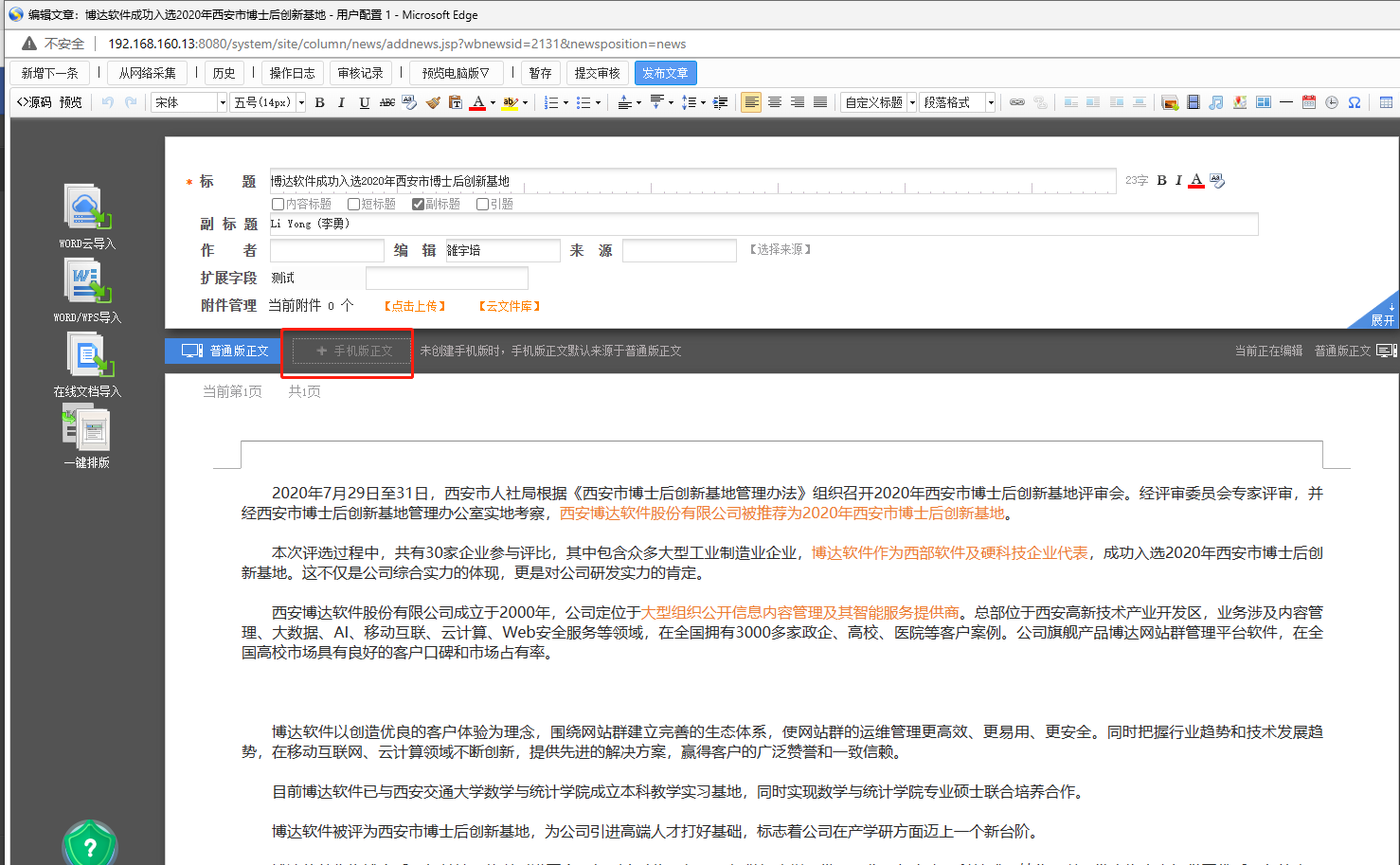Set title color with A beside title

(1196, 180)
